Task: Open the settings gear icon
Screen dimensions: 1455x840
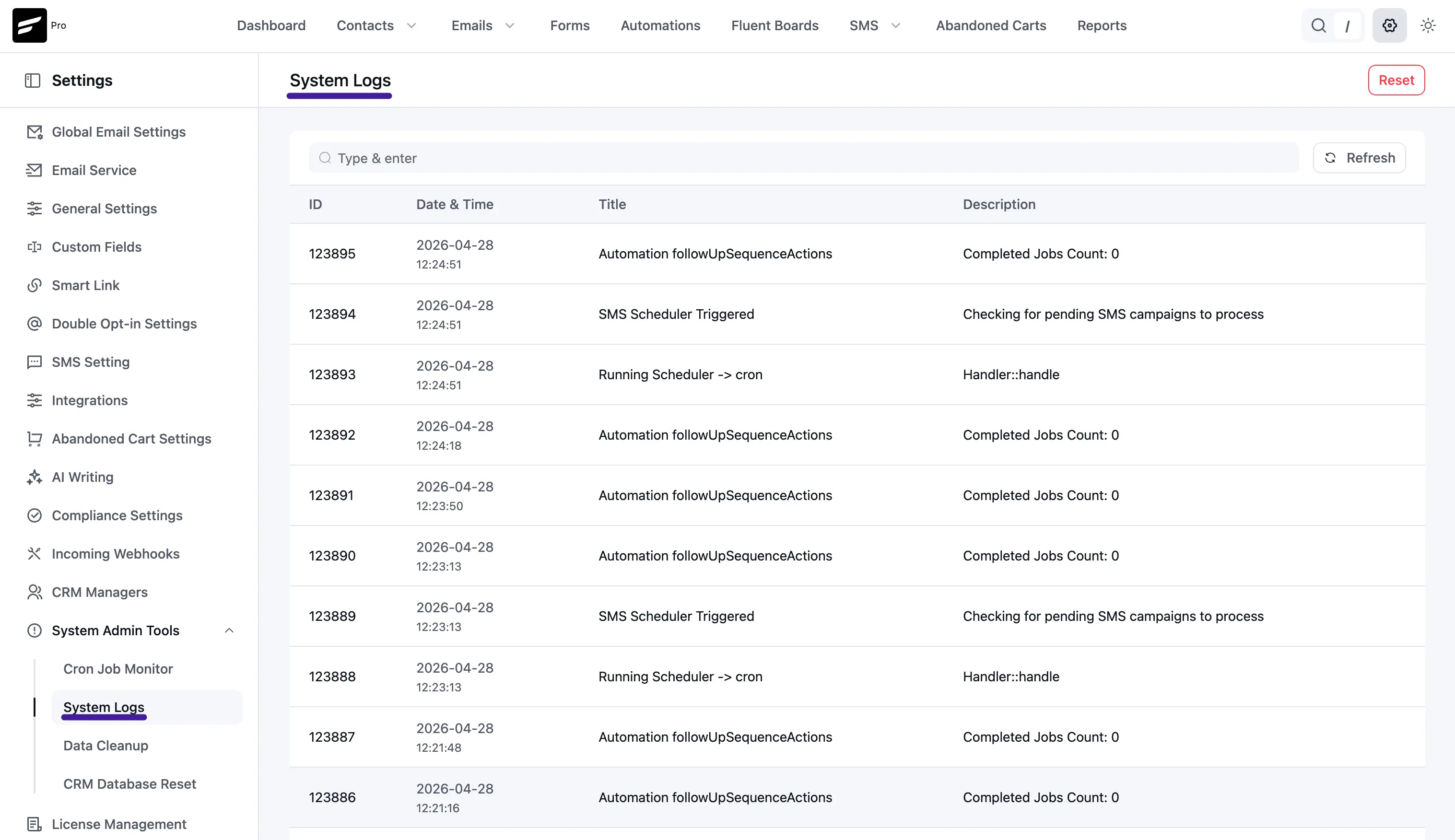Action: click(x=1389, y=25)
